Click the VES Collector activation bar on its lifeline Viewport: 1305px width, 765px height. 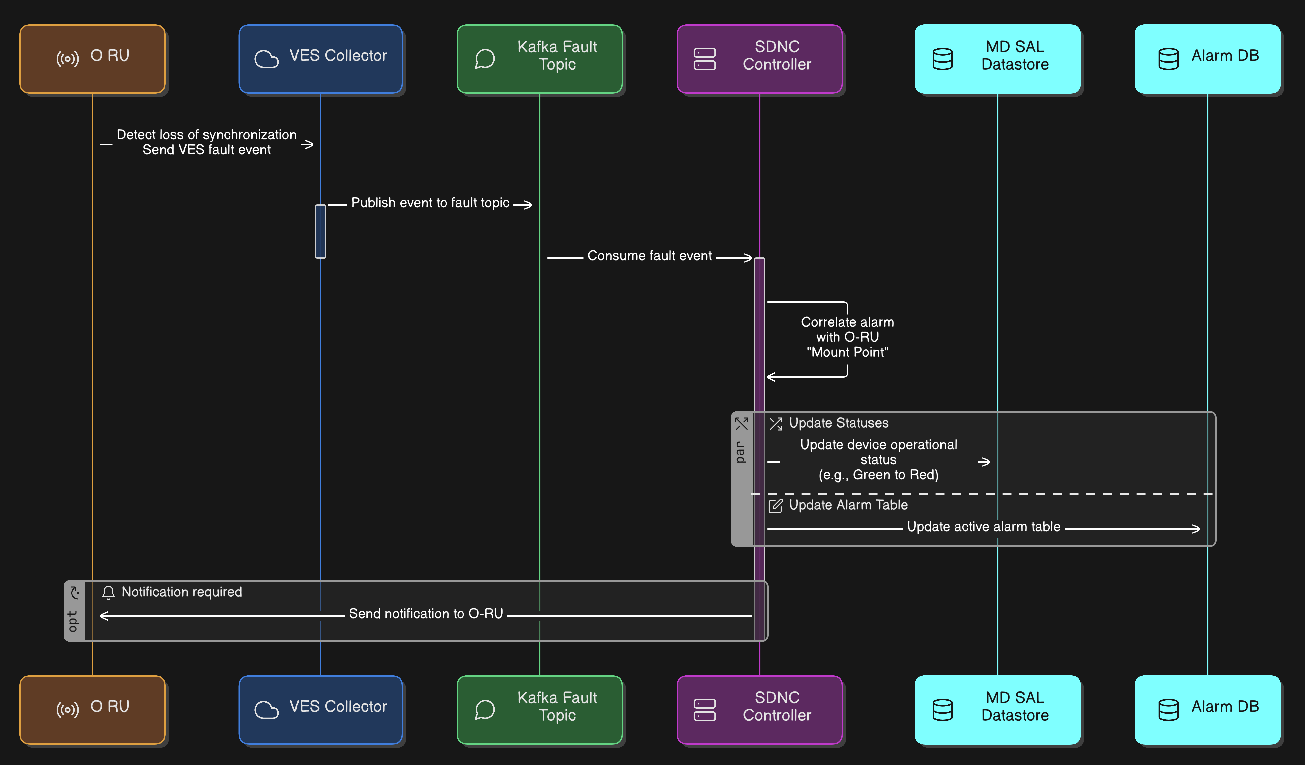click(321, 231)
